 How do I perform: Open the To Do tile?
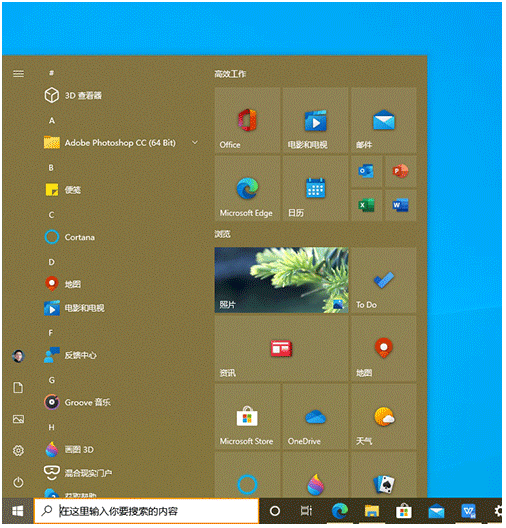(x=384, y=281)
